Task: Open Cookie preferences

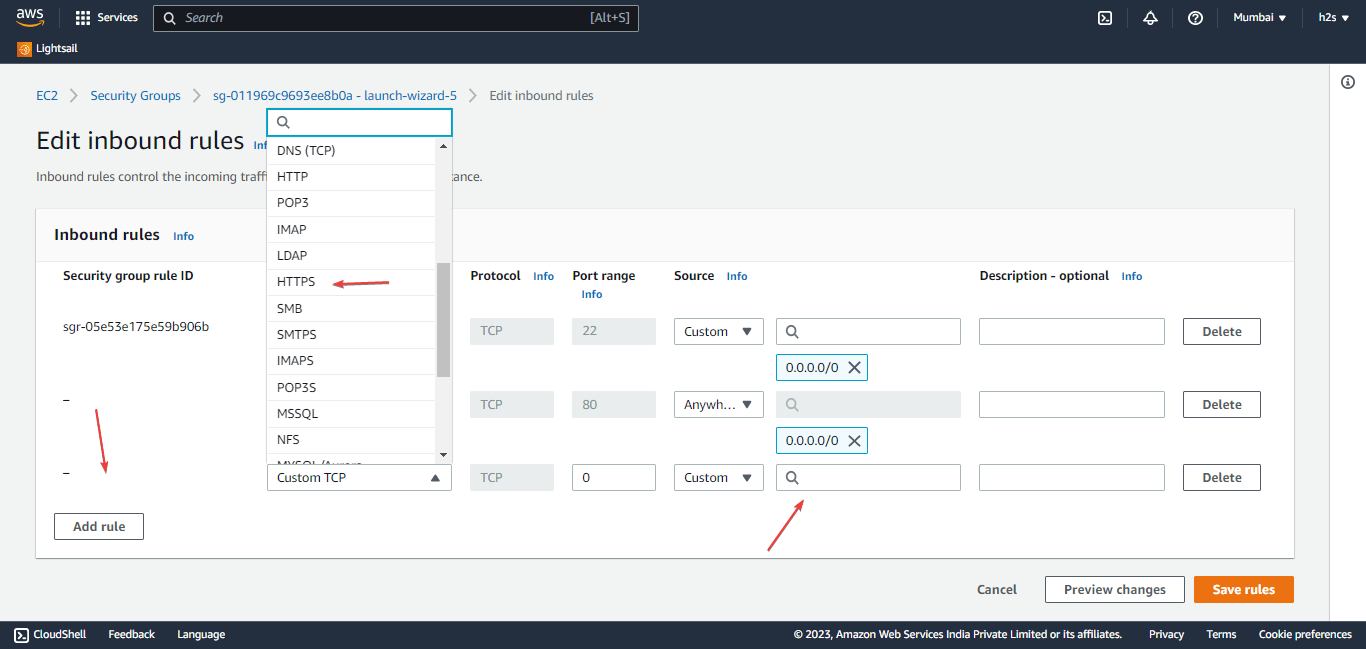Action: (1305, 635)
